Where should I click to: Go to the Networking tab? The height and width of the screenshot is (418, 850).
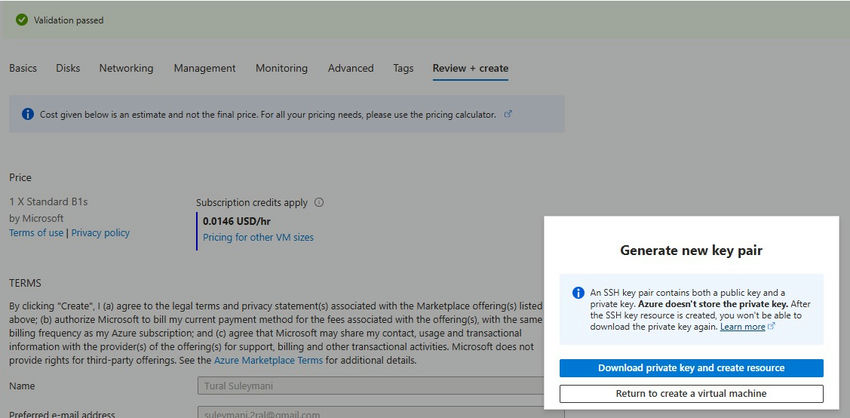[126, 68]
